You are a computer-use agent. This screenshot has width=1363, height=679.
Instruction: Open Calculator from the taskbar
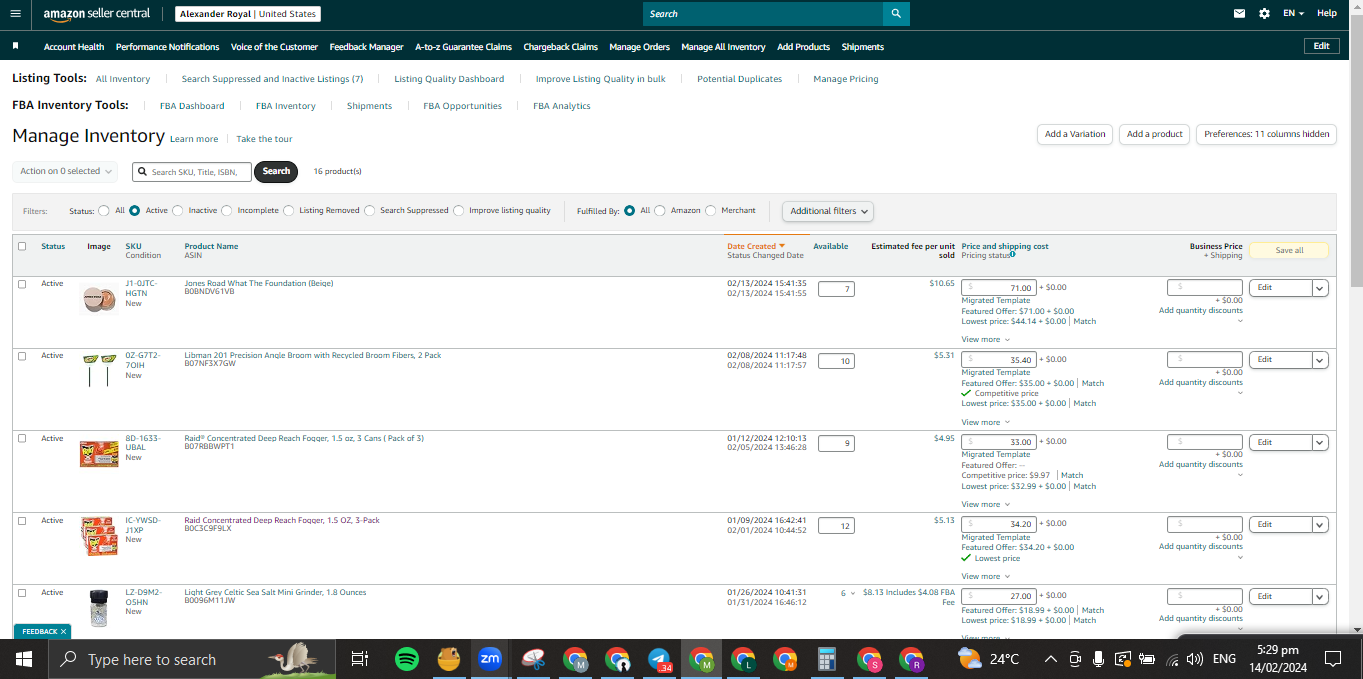(x=826, y=659)
